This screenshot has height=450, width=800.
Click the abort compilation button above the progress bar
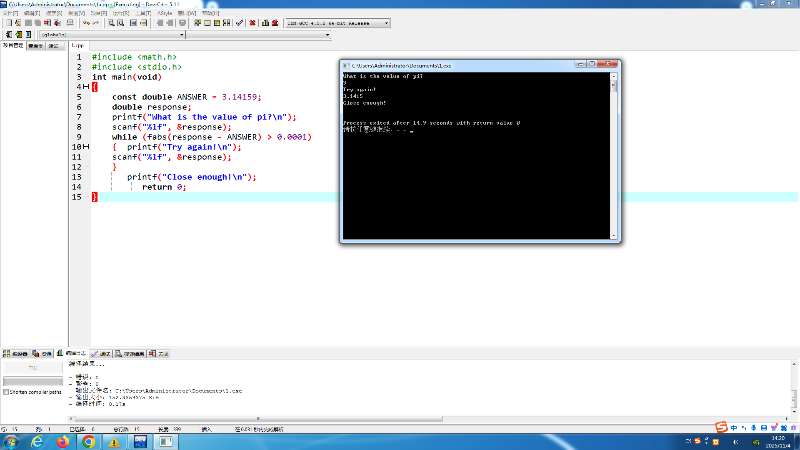33,367
